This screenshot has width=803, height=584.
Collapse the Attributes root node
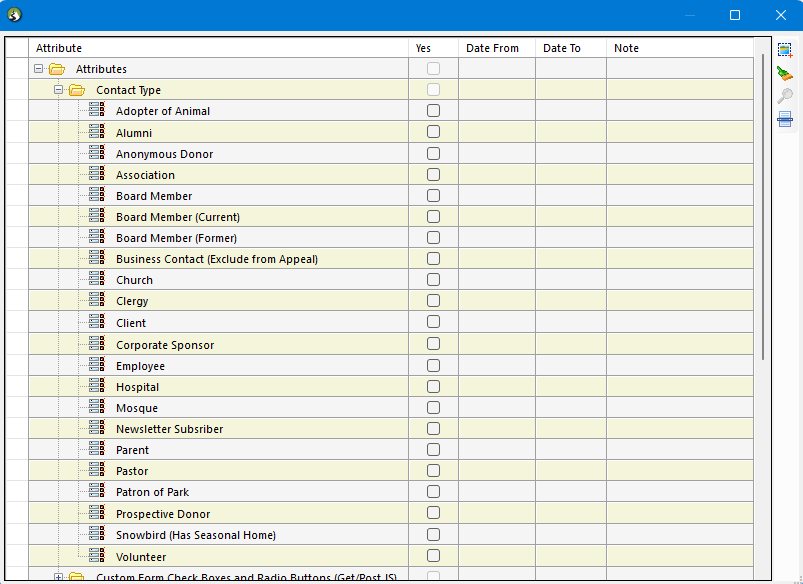[x=39, y=69]
